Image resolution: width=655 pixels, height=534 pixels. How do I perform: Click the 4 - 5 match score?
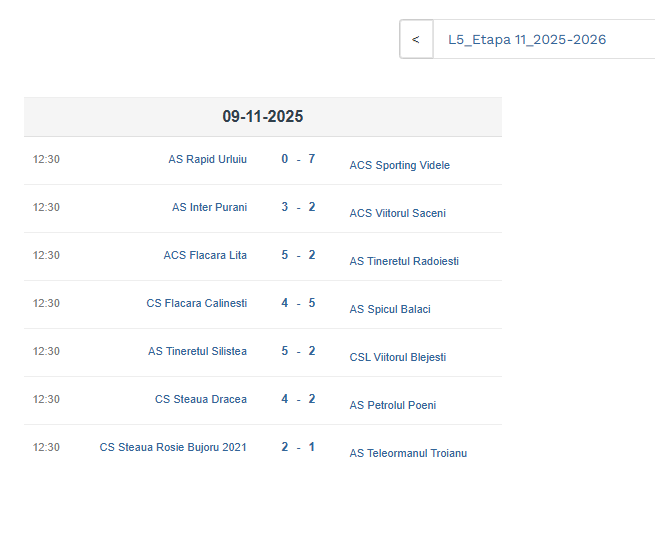[298, 303]
